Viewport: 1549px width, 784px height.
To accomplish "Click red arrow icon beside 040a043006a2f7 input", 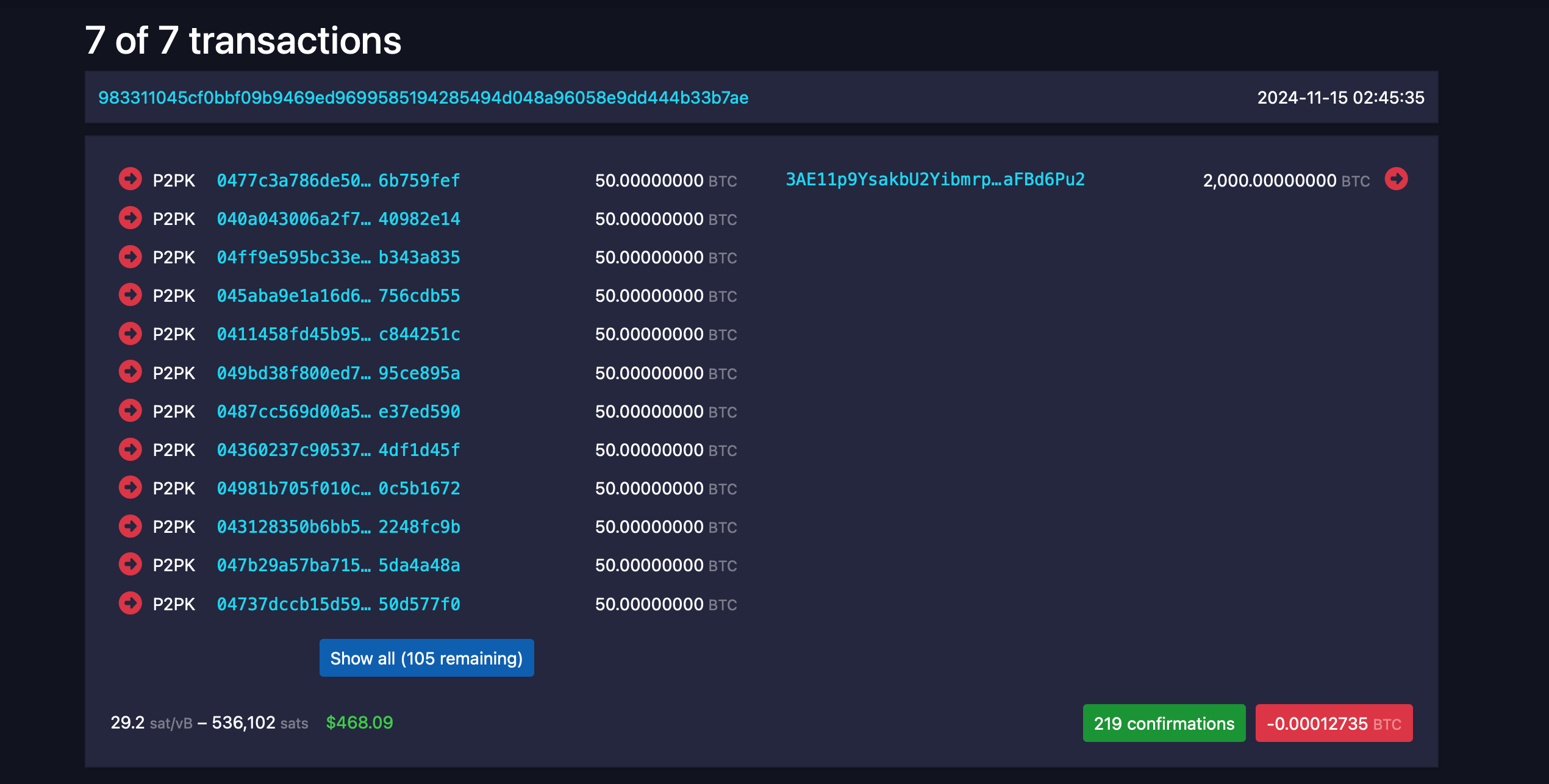I will pos(130,218).
